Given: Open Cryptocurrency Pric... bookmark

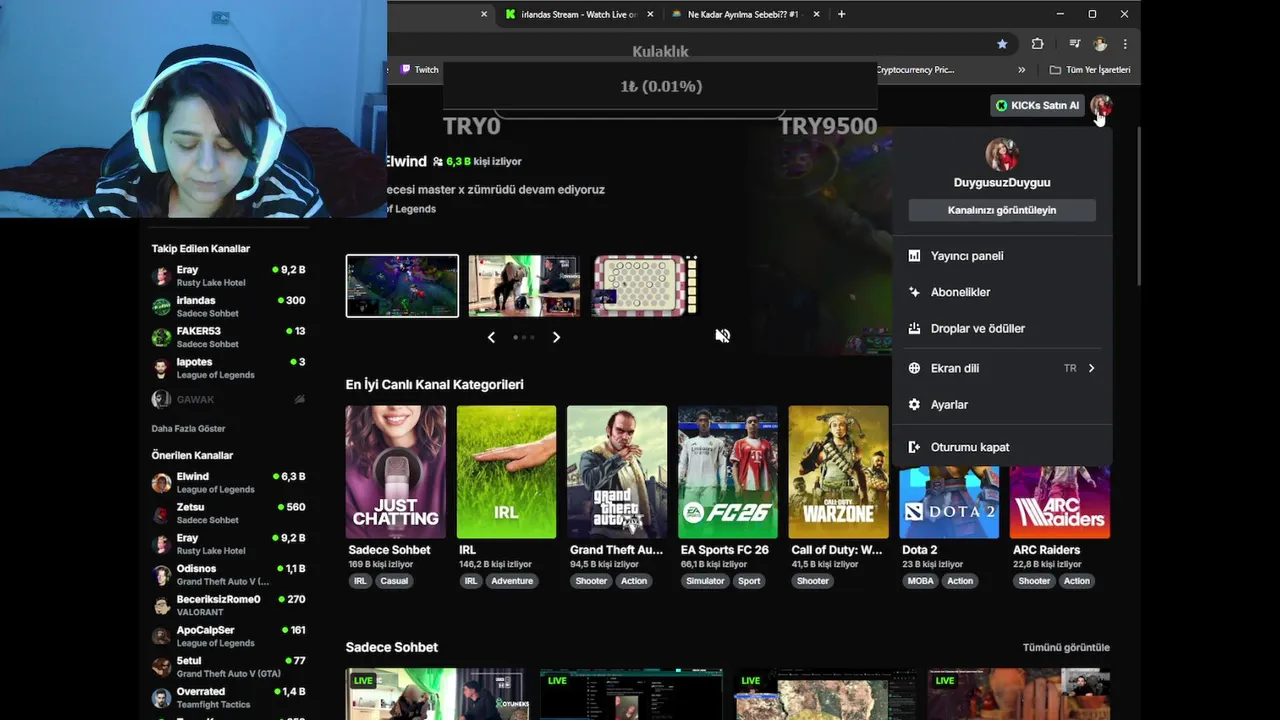Looking at the screenshot, I should 915,70.
